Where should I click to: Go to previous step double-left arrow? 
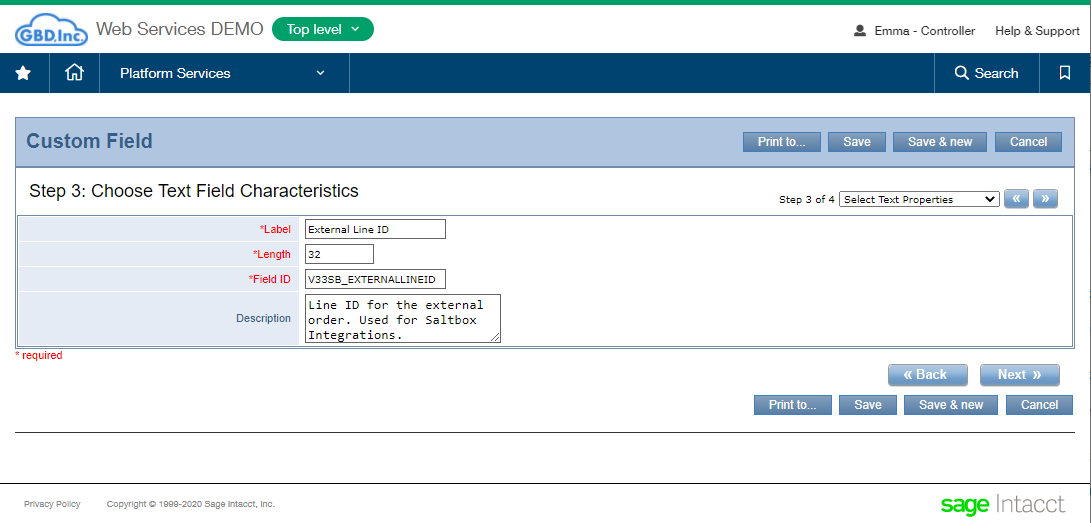click(x=1017, y=199)
